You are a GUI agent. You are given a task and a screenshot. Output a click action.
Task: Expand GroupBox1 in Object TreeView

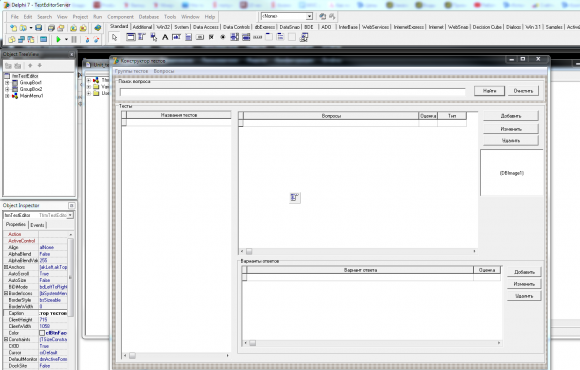7,83
